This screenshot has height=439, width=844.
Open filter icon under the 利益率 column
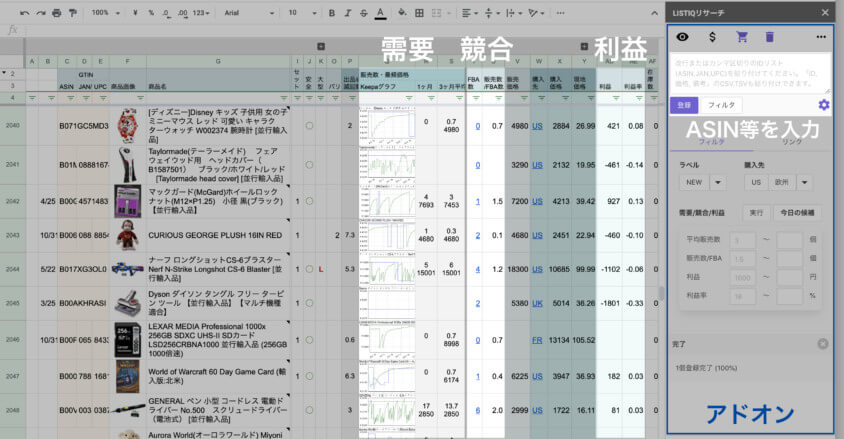coord(639,98)
